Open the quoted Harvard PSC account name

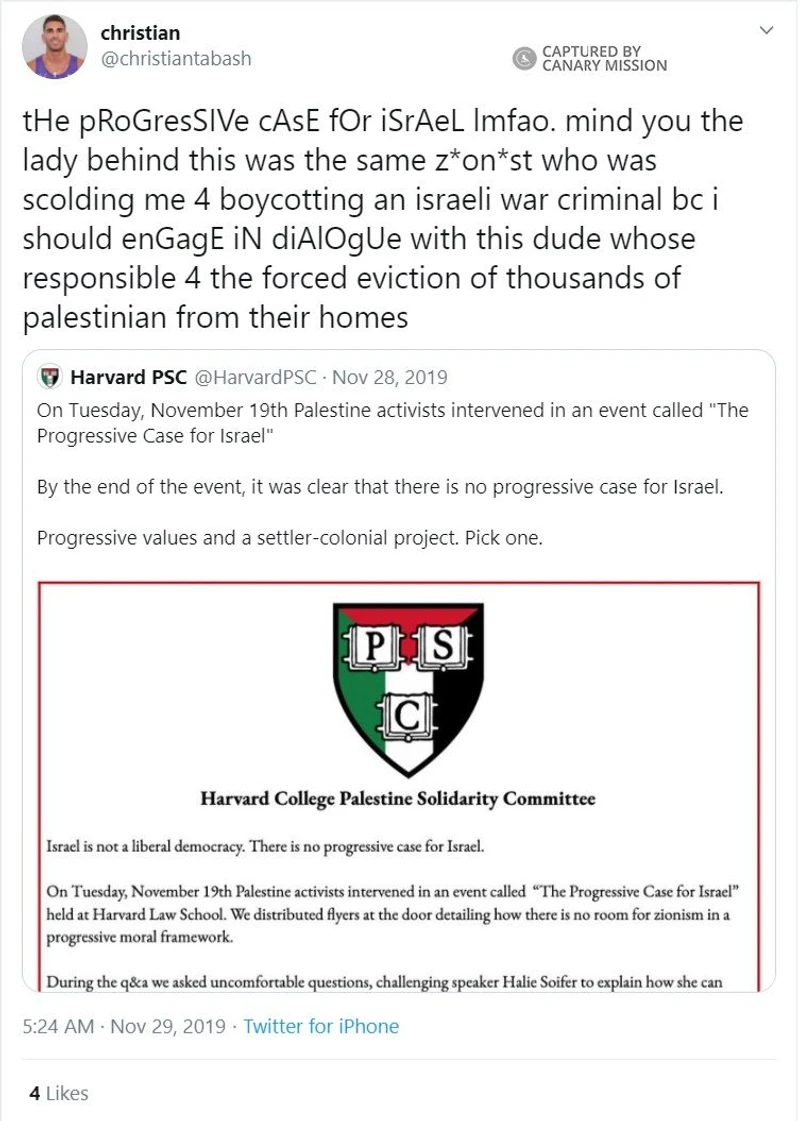(129, 377)
